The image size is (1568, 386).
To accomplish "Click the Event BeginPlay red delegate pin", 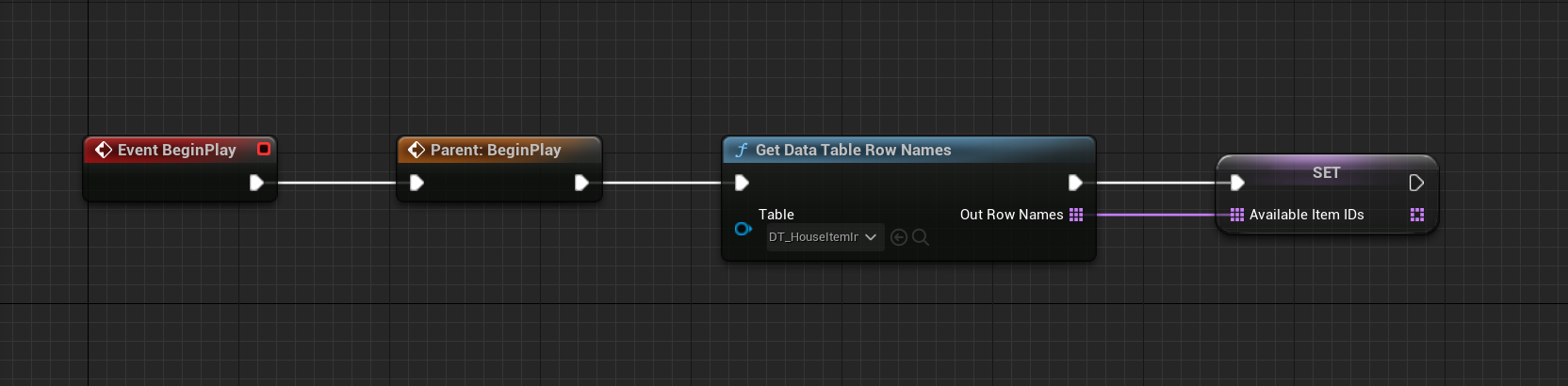I will click(264, 149).
